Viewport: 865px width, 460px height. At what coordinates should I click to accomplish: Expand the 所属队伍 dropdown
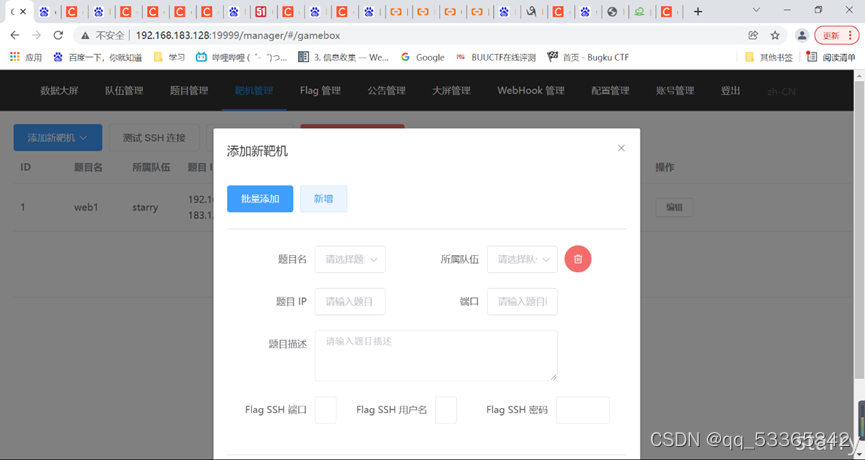tap(522, 259)
